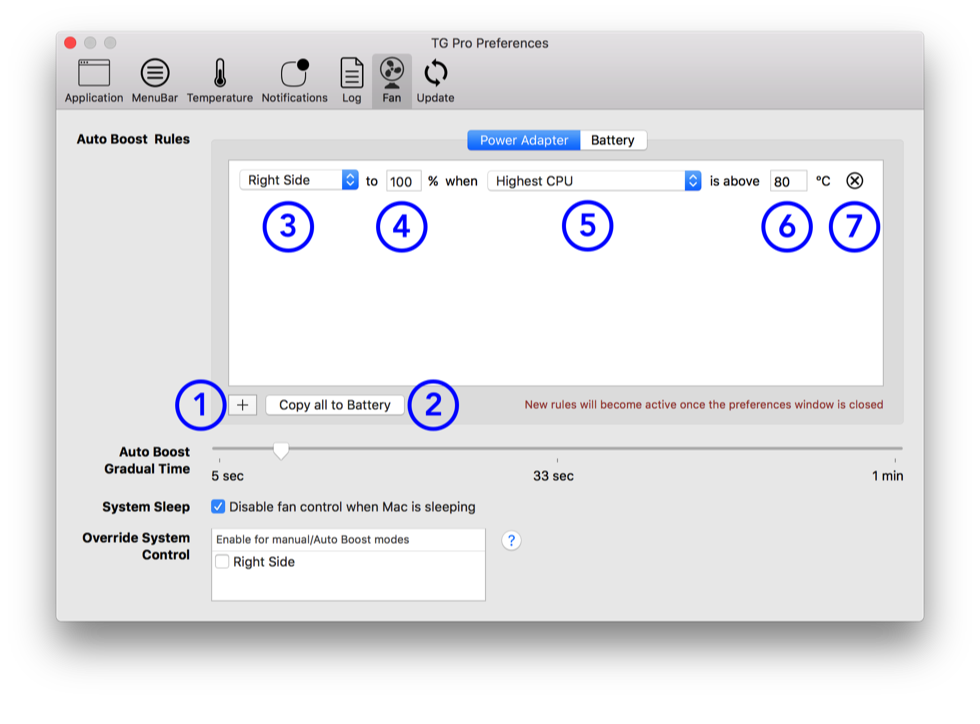Open the MenuBar preferences pane
The width and height of the screenshot is (980, 724).
click(x=154, y=81)
